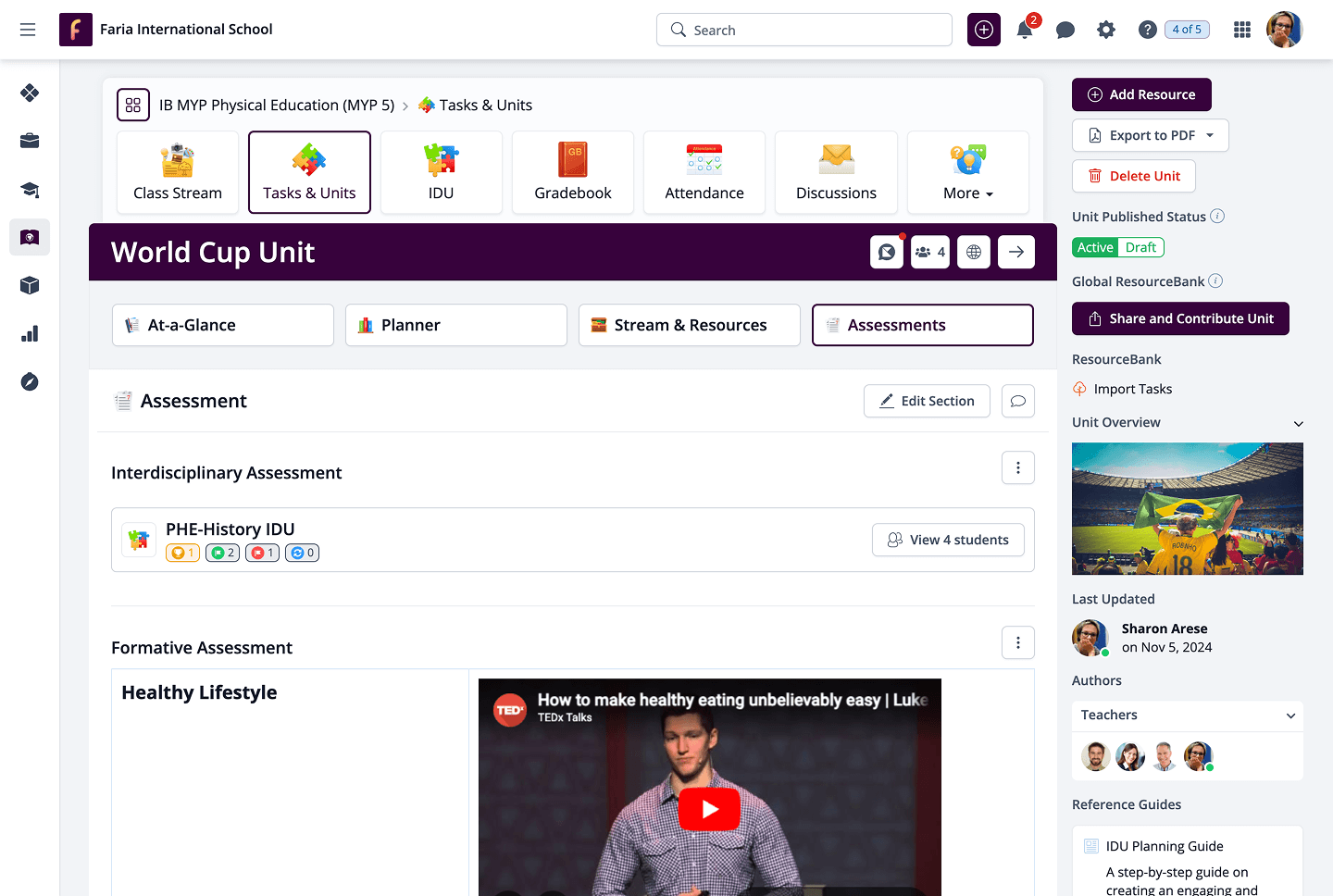Open the comment icon beside Edit Section
This screenshot has width=1333, height=896.
point(1018,401)
